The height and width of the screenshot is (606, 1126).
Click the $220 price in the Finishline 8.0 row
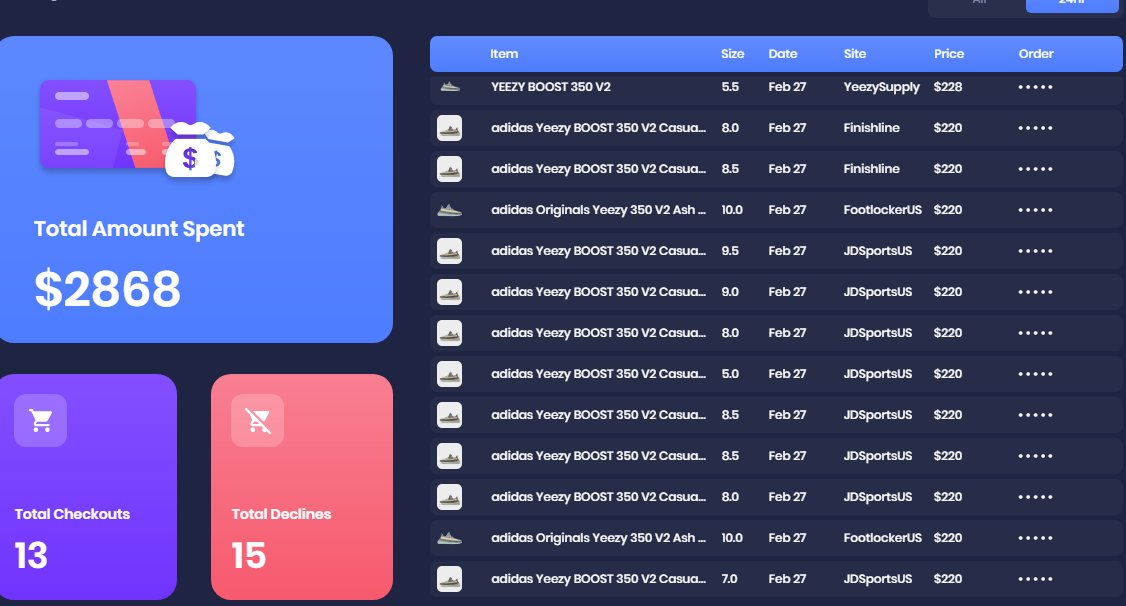click(x=948, y=128)
